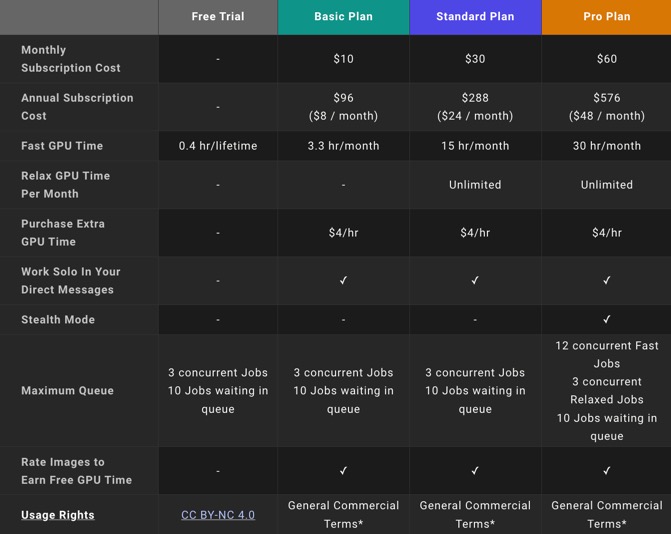Click the CC BY-NC 4.0 link
Screen dimensions: 671x534
tap(218, 515)
